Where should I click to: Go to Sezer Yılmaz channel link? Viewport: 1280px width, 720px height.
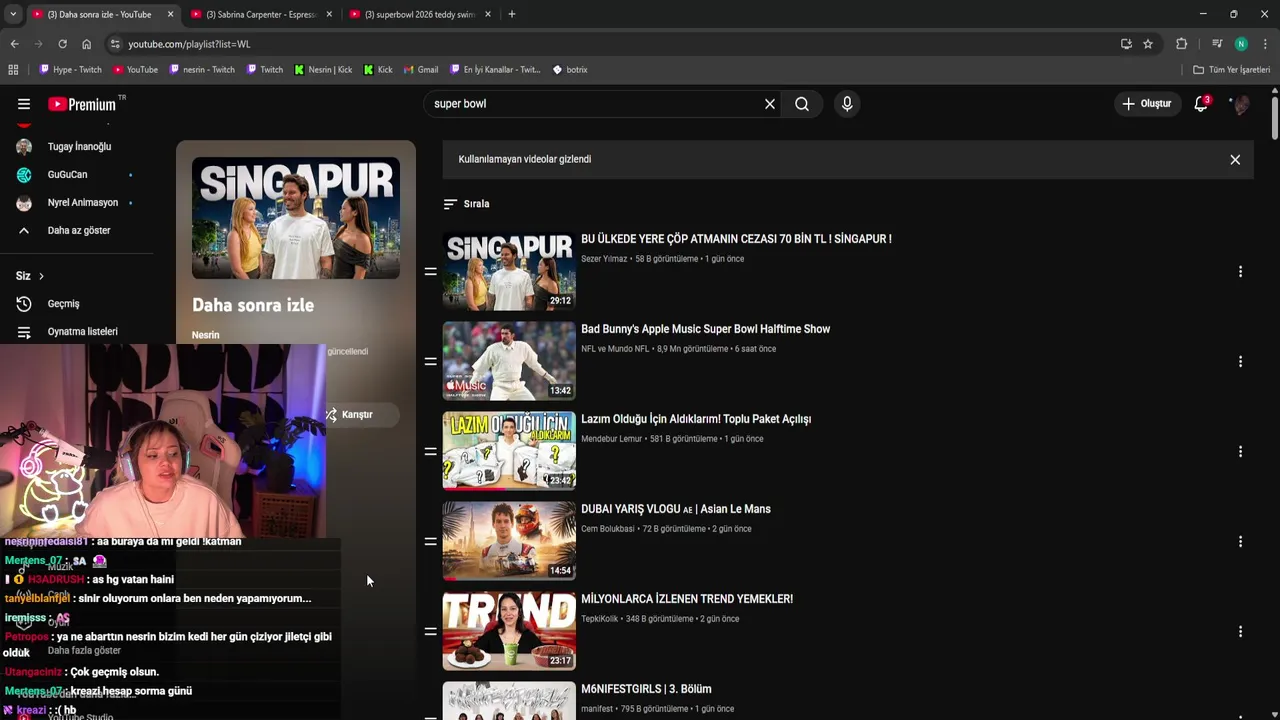point(604,259)
